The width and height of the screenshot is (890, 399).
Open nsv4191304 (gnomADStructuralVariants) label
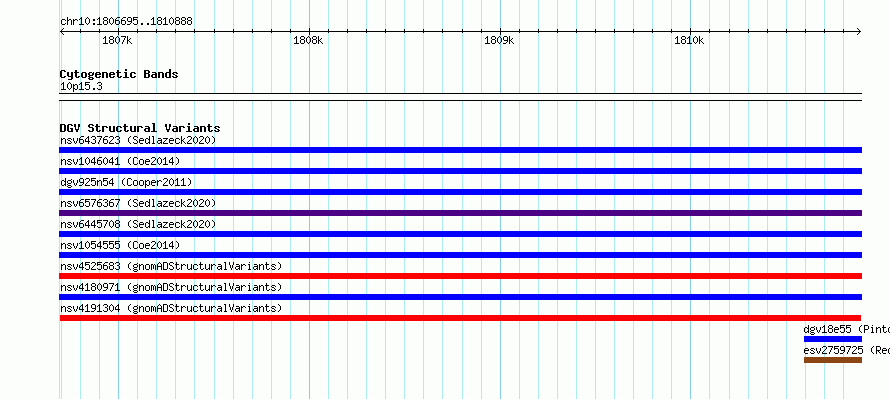point(171,308)
